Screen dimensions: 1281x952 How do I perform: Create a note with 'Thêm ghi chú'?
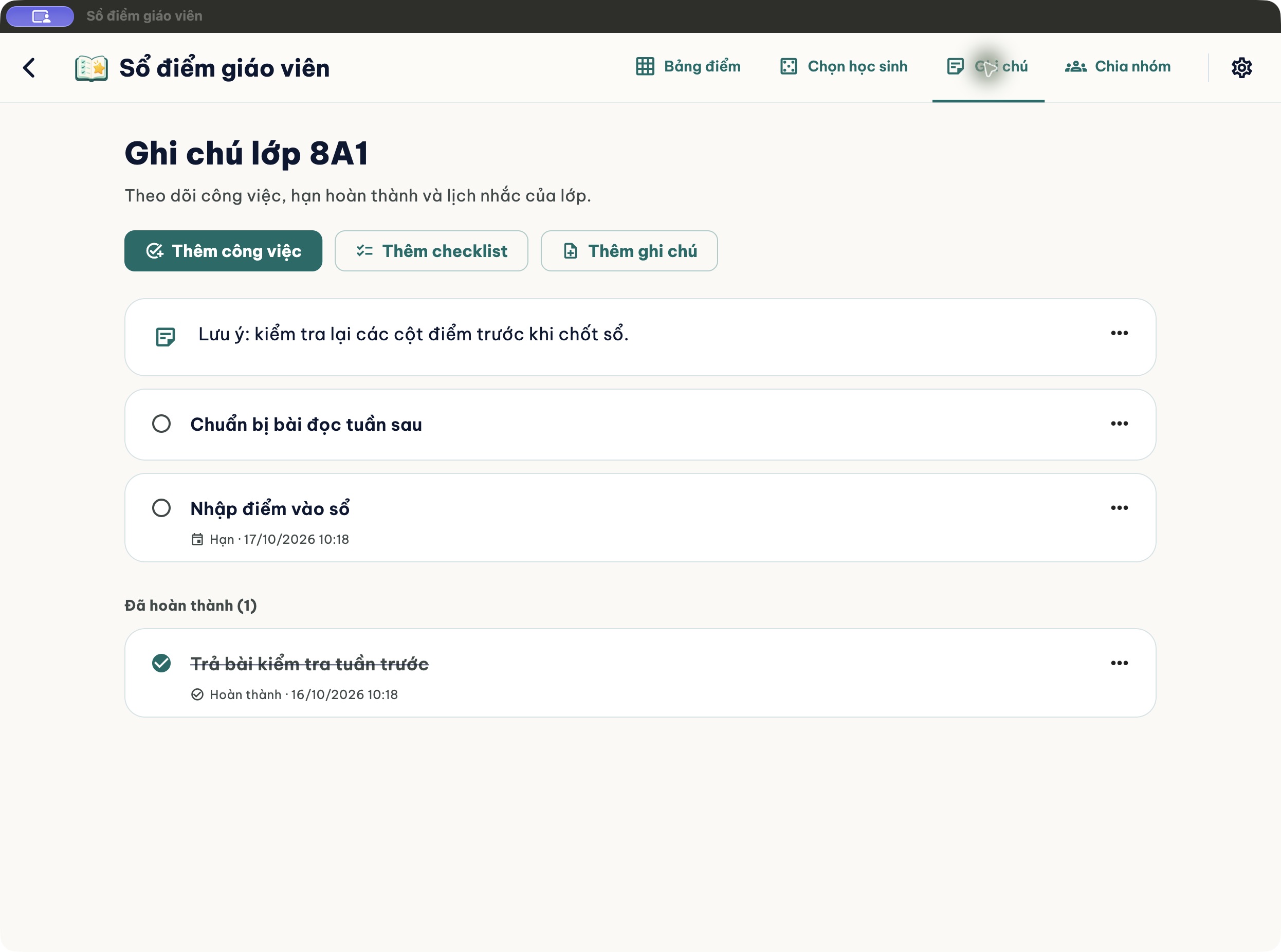[x=629, y=251]
